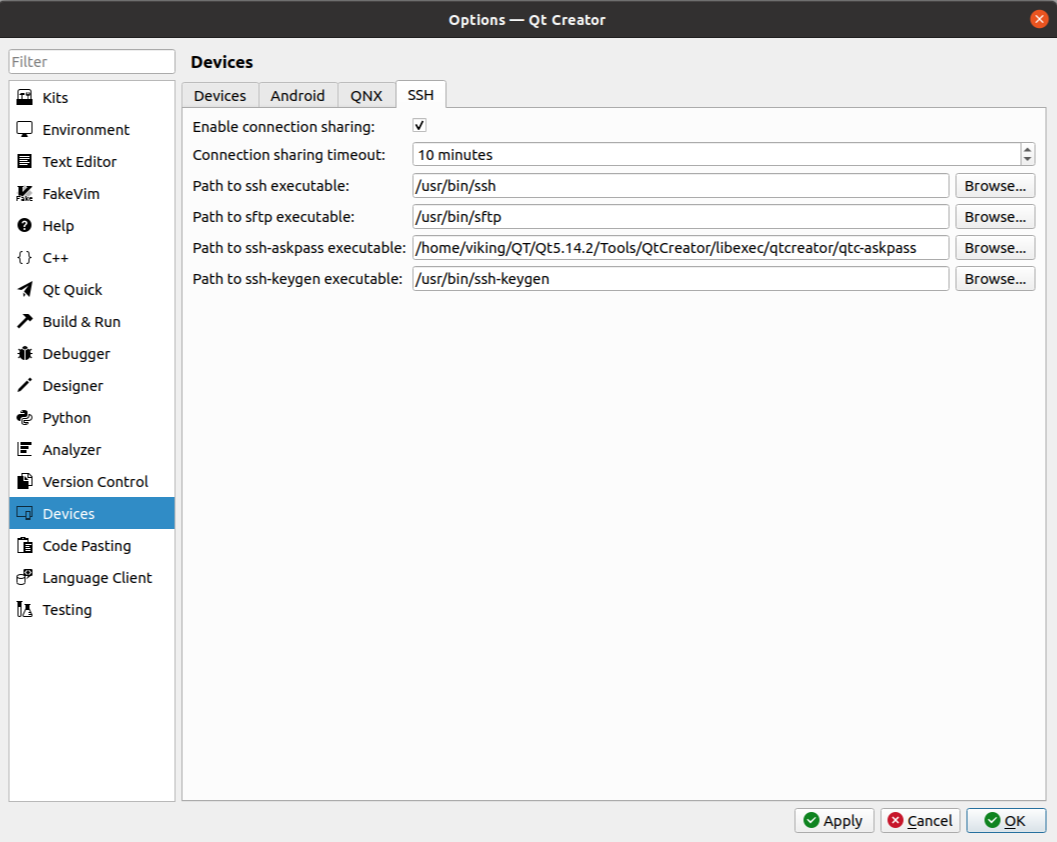This screenshot has width=1057, height=842.
Task: Click the connection sharing timeout field
Action: [x=717, y=154]
